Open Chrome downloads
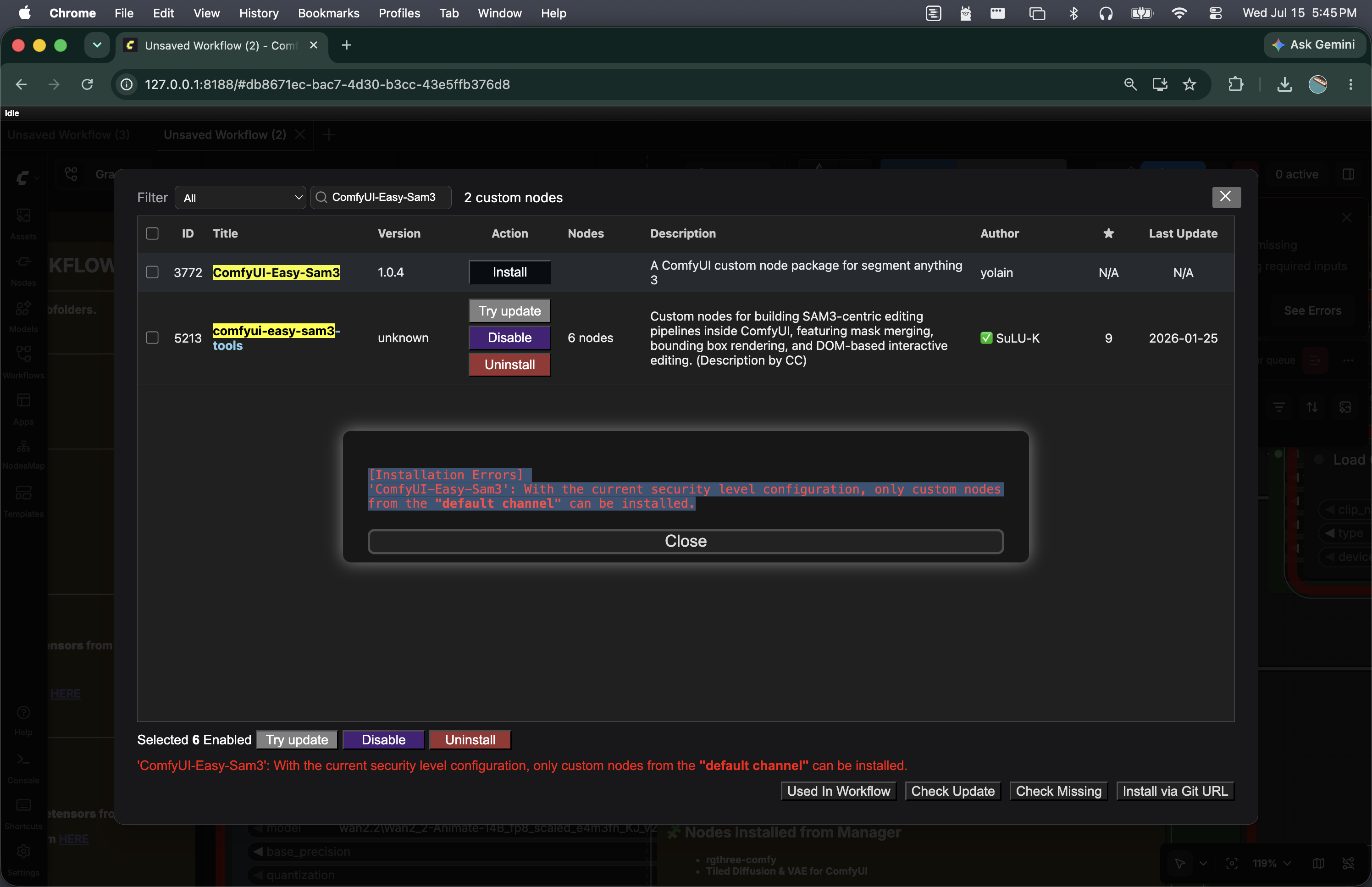Screen dimensions: 1372x887 pyautogui.click(x=1284, y=85)
